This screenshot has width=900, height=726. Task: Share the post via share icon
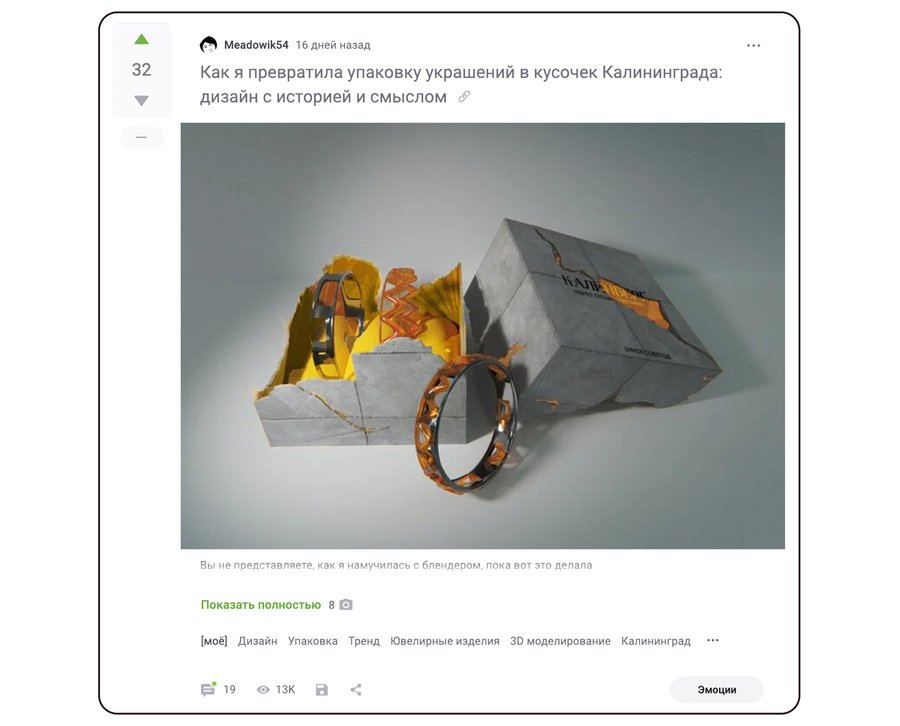tap(356, 690)
